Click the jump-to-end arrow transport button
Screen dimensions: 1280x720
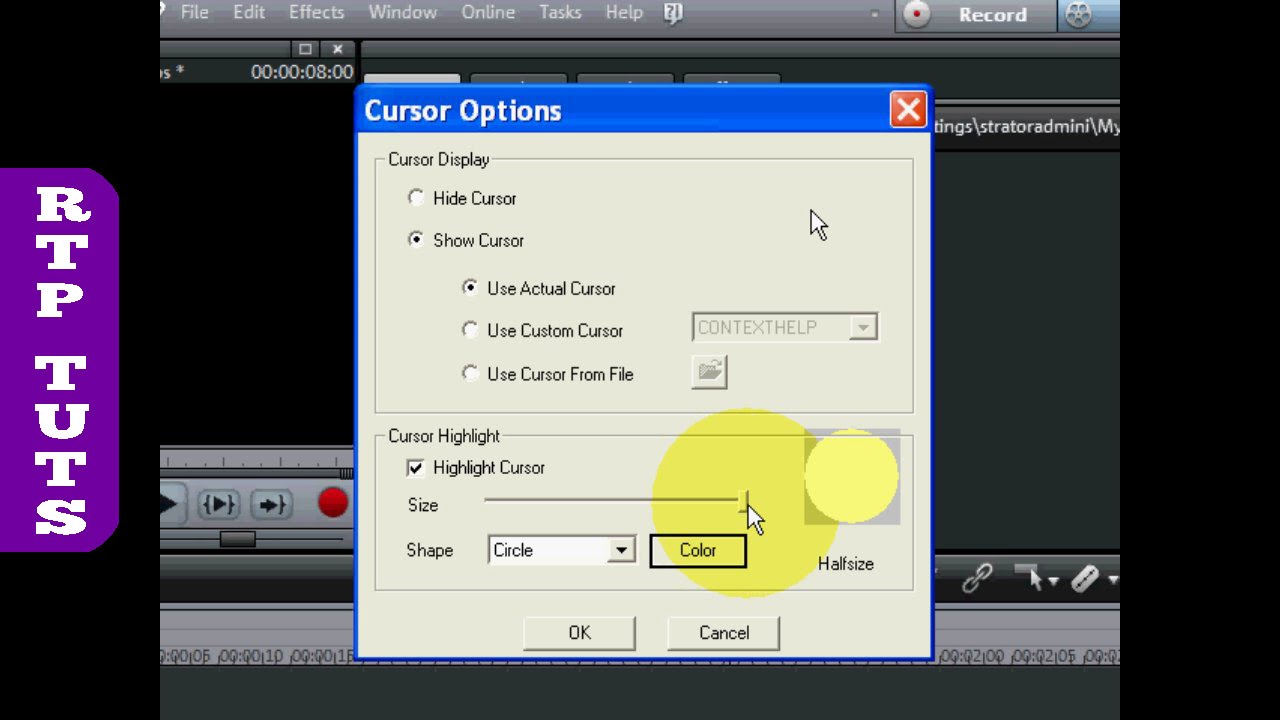click(x=271, y=504)
